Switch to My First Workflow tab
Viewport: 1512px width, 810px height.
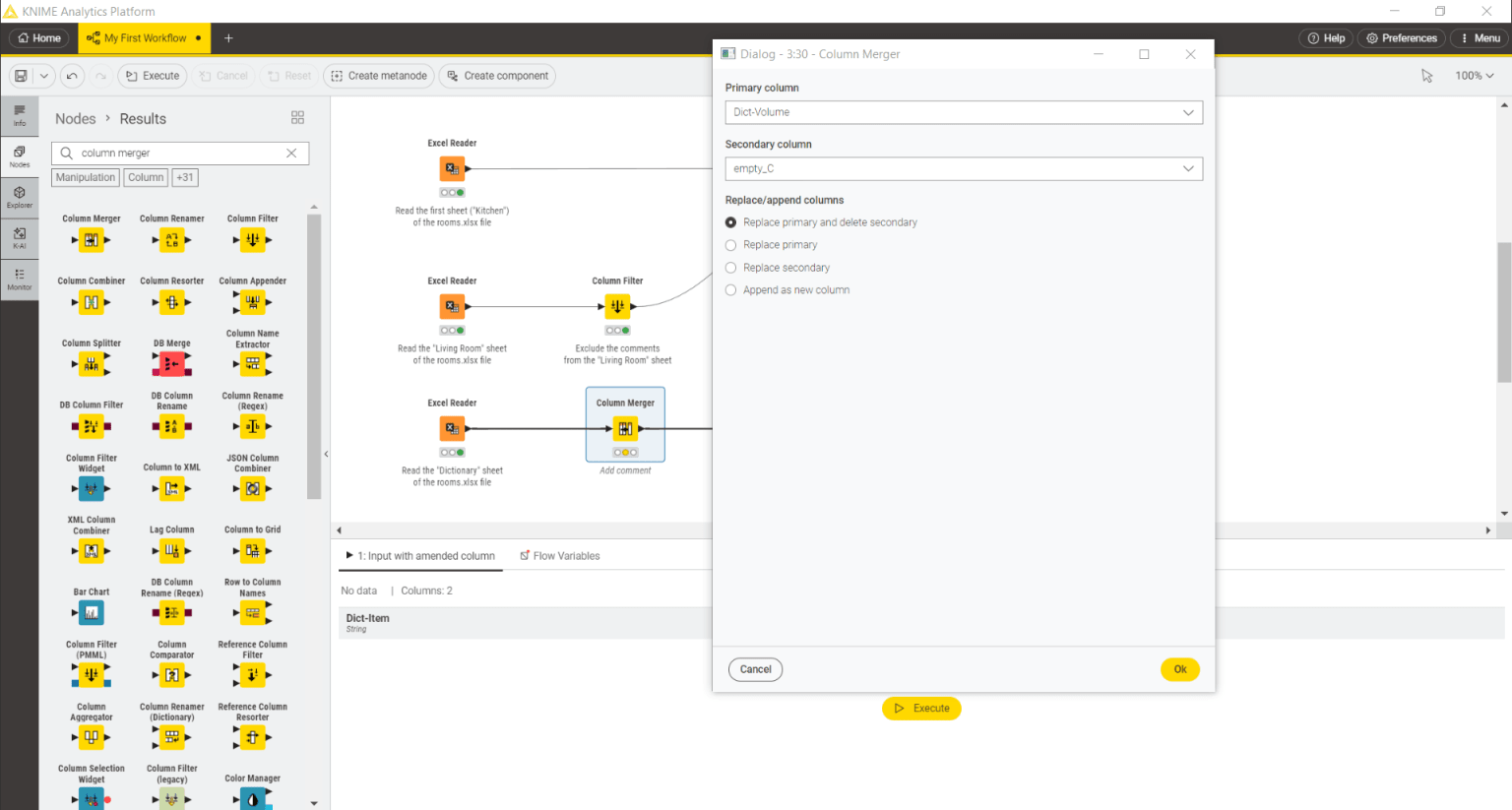coord(144,38)
